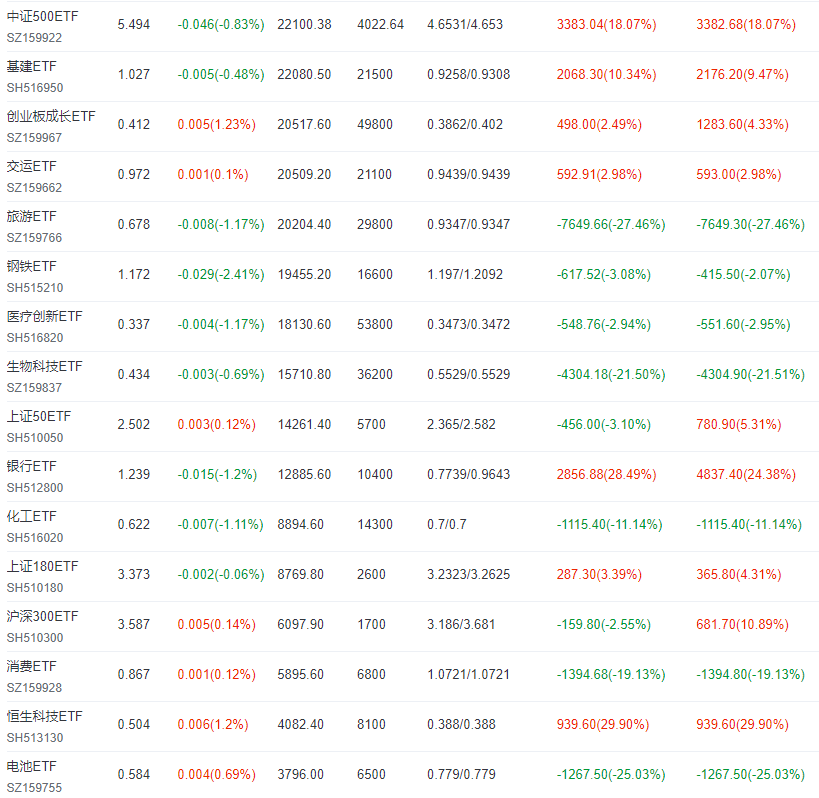
Task: Click stock code SZ159928
Action: point(34,688)
